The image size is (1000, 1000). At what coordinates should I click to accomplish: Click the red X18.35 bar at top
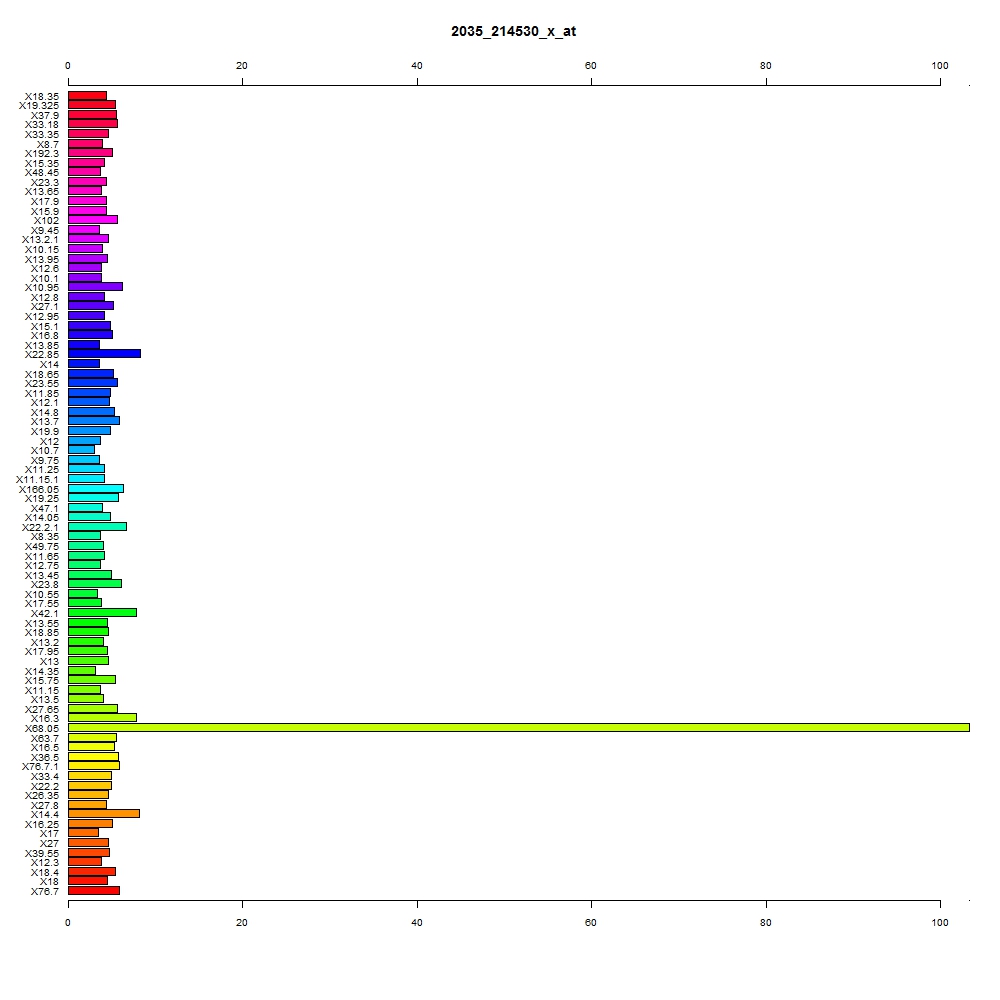click(87, 96)
